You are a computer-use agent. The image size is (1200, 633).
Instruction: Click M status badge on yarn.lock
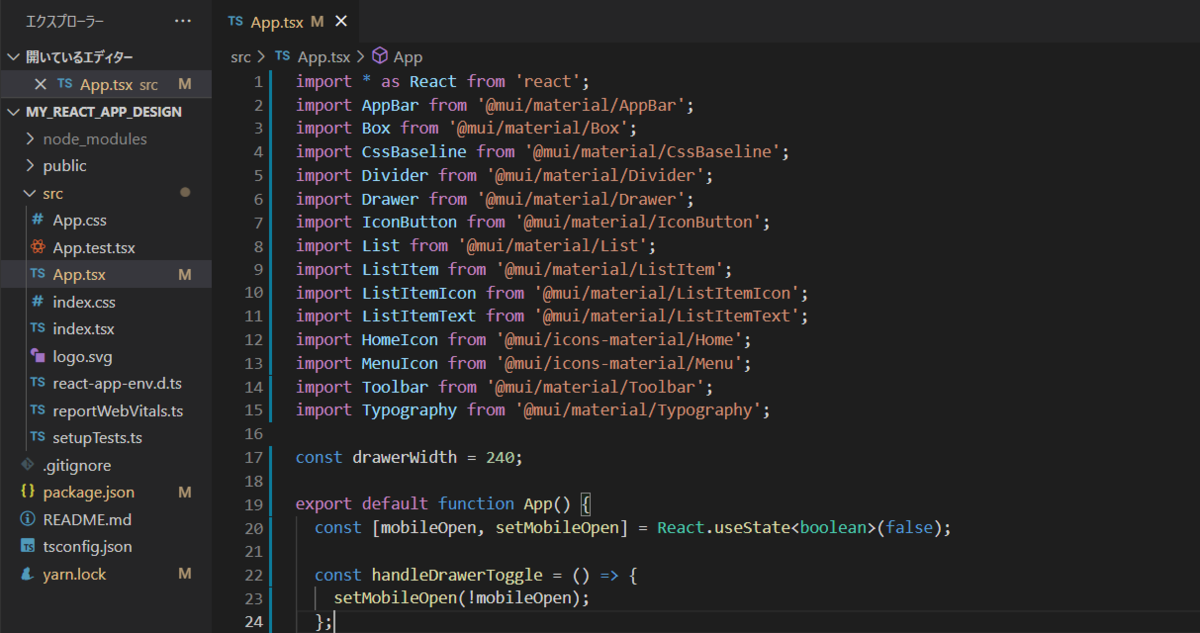[185, 574]
